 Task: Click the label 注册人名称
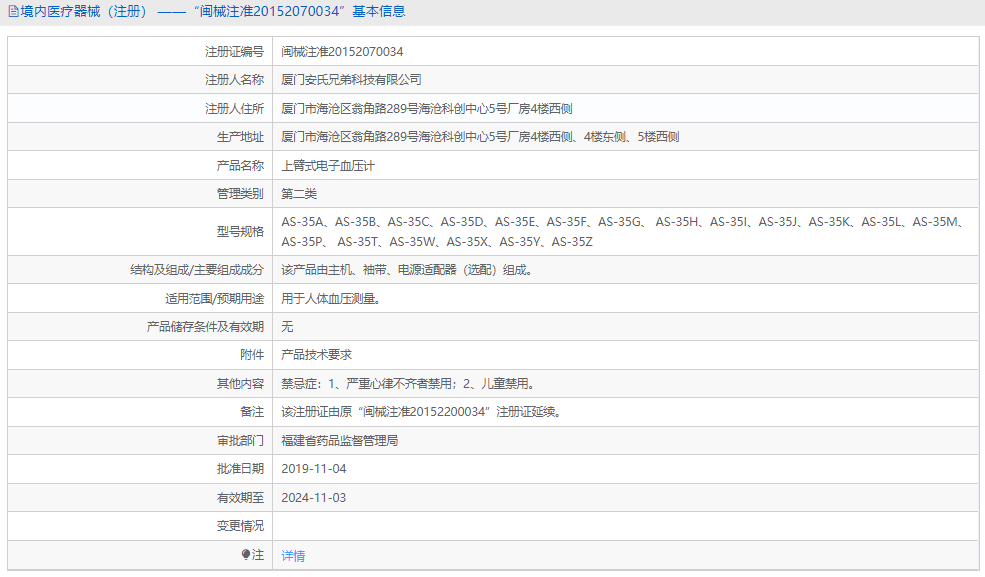234,80
